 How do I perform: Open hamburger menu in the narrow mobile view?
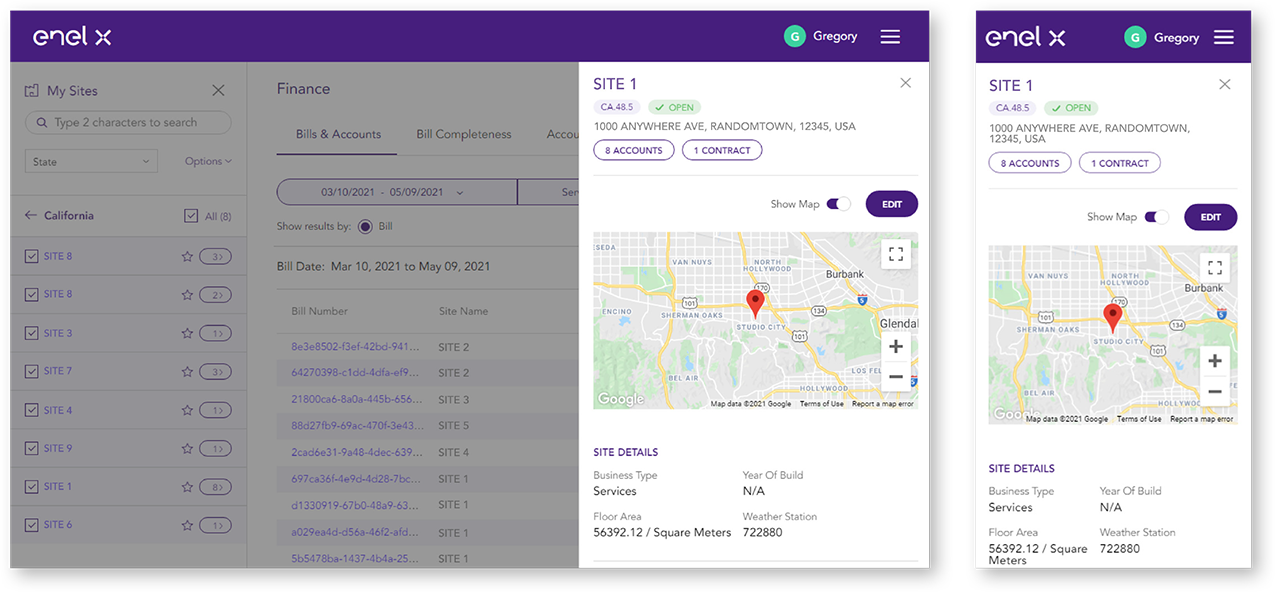click(x=1223, y=38)
